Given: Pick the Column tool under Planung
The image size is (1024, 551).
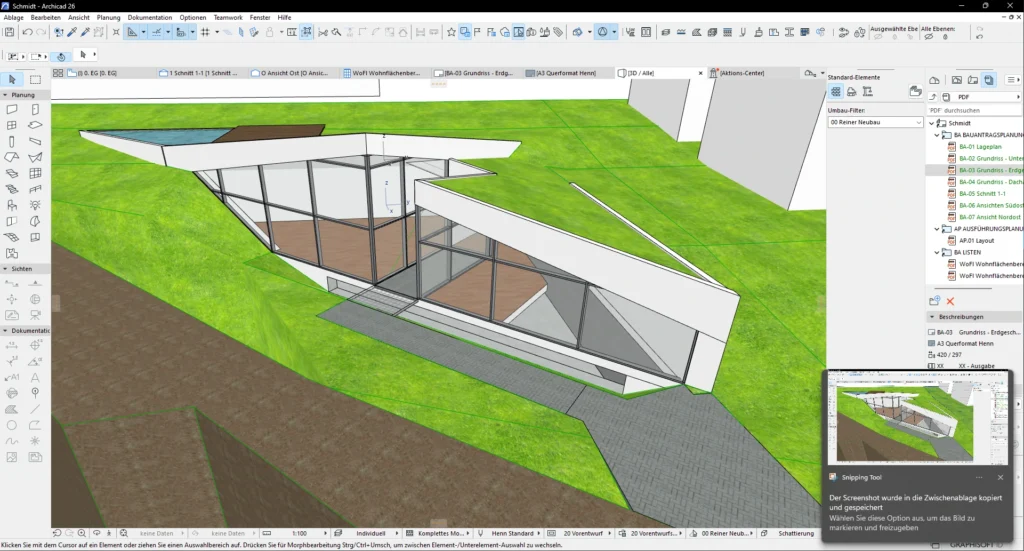Looking at the screenshot, I should tap(12, 141).
